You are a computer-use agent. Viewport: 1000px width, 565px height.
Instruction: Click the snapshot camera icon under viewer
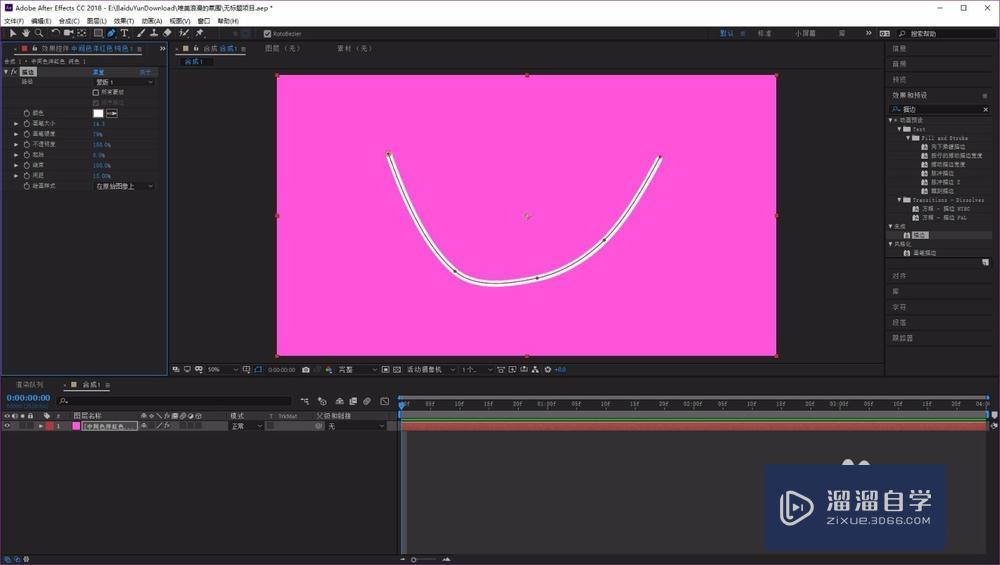(x=306, y=369)
